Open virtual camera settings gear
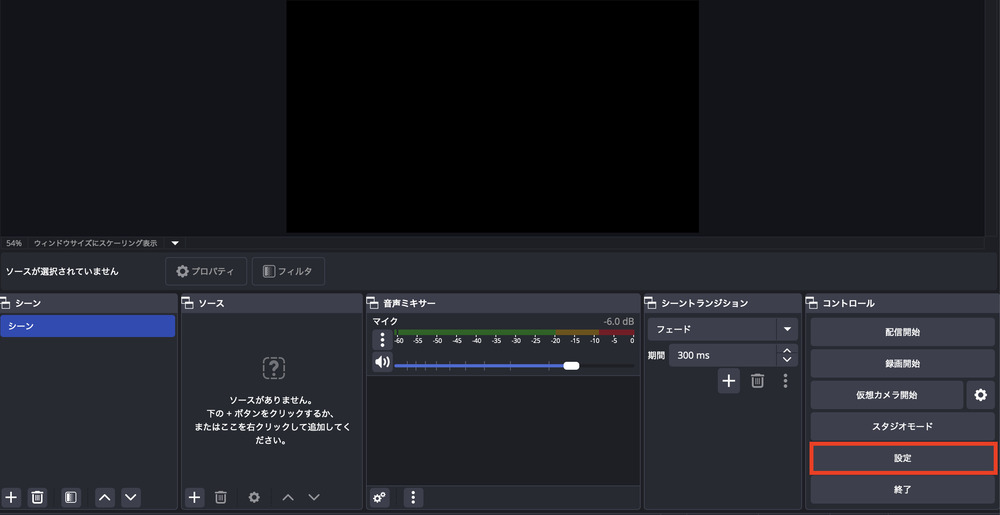 981,395
